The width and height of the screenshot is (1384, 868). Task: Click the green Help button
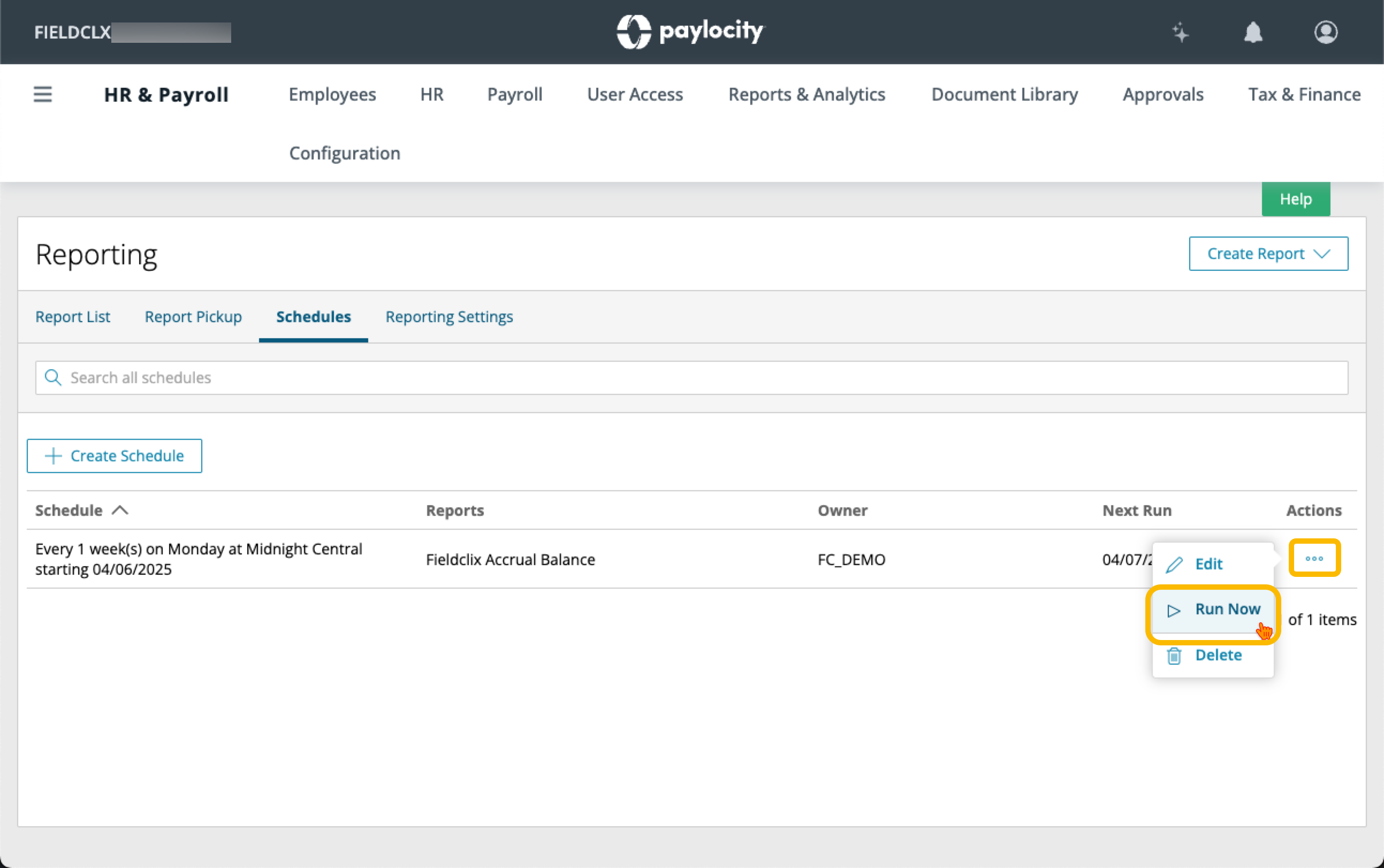pyautogui.click(x=1295, y=199)
